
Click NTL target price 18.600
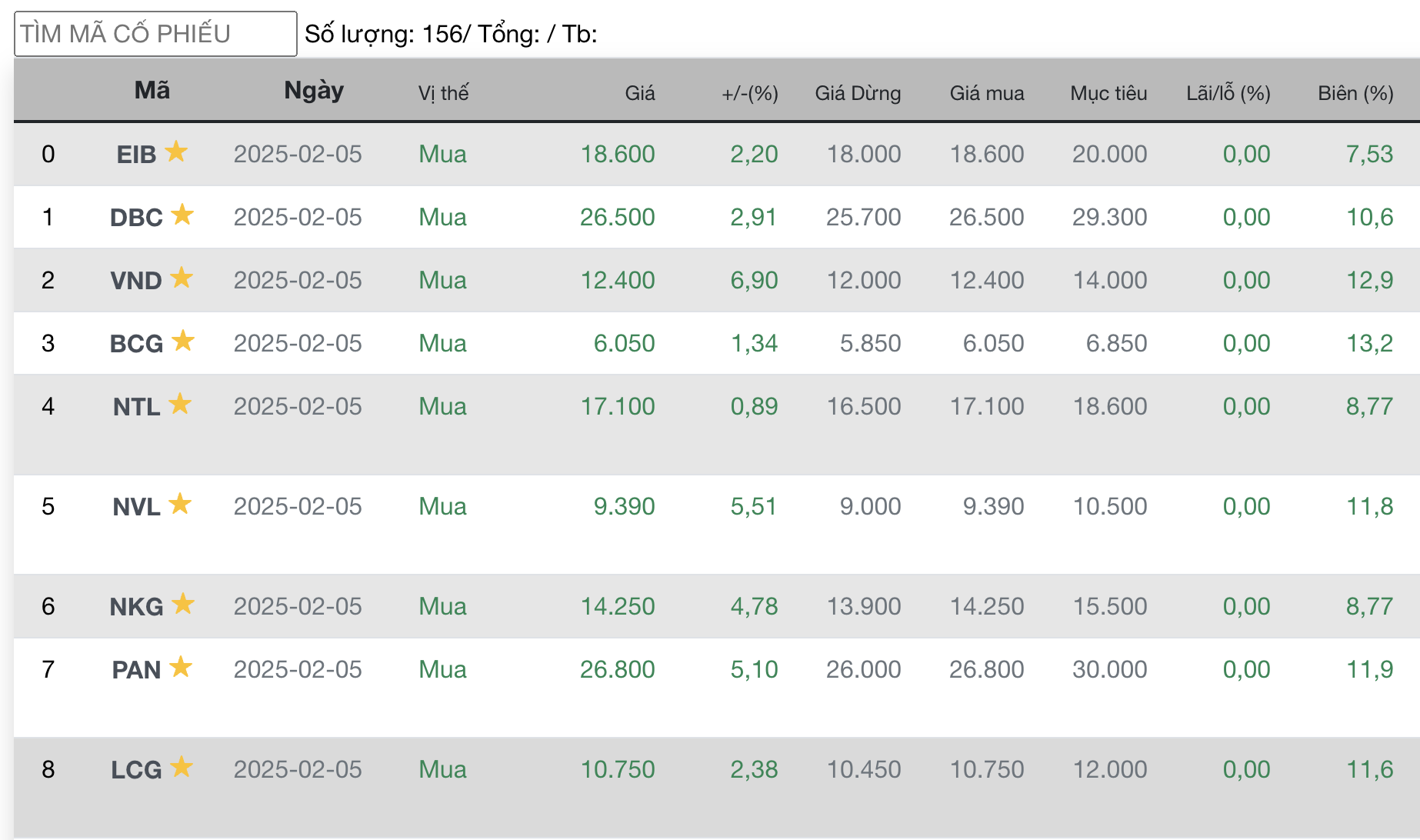click(1110, 406)
